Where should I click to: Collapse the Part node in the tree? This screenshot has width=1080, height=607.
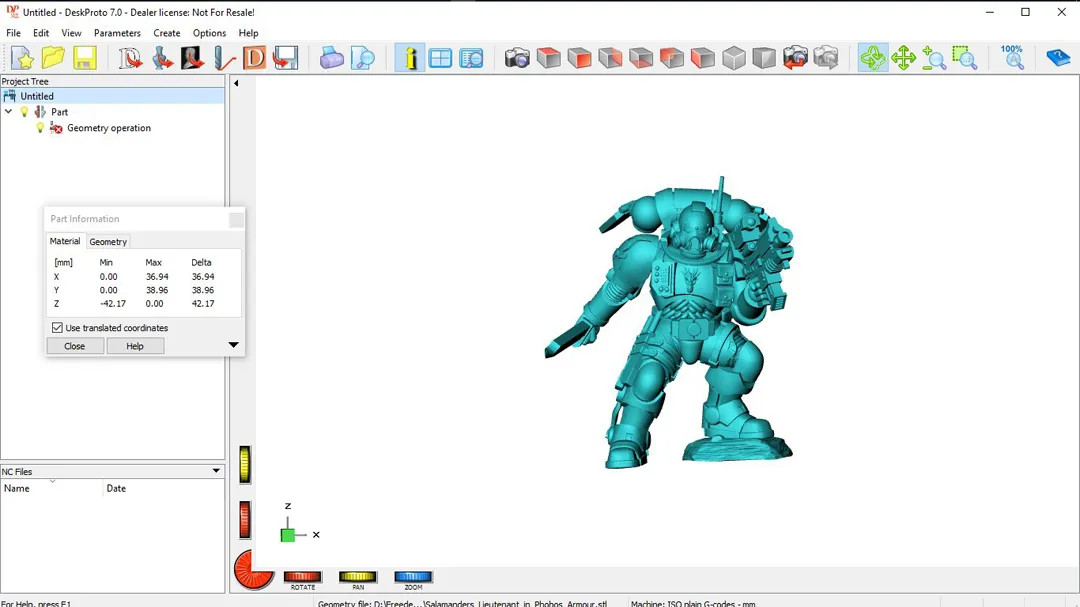(x=8, y=112)
